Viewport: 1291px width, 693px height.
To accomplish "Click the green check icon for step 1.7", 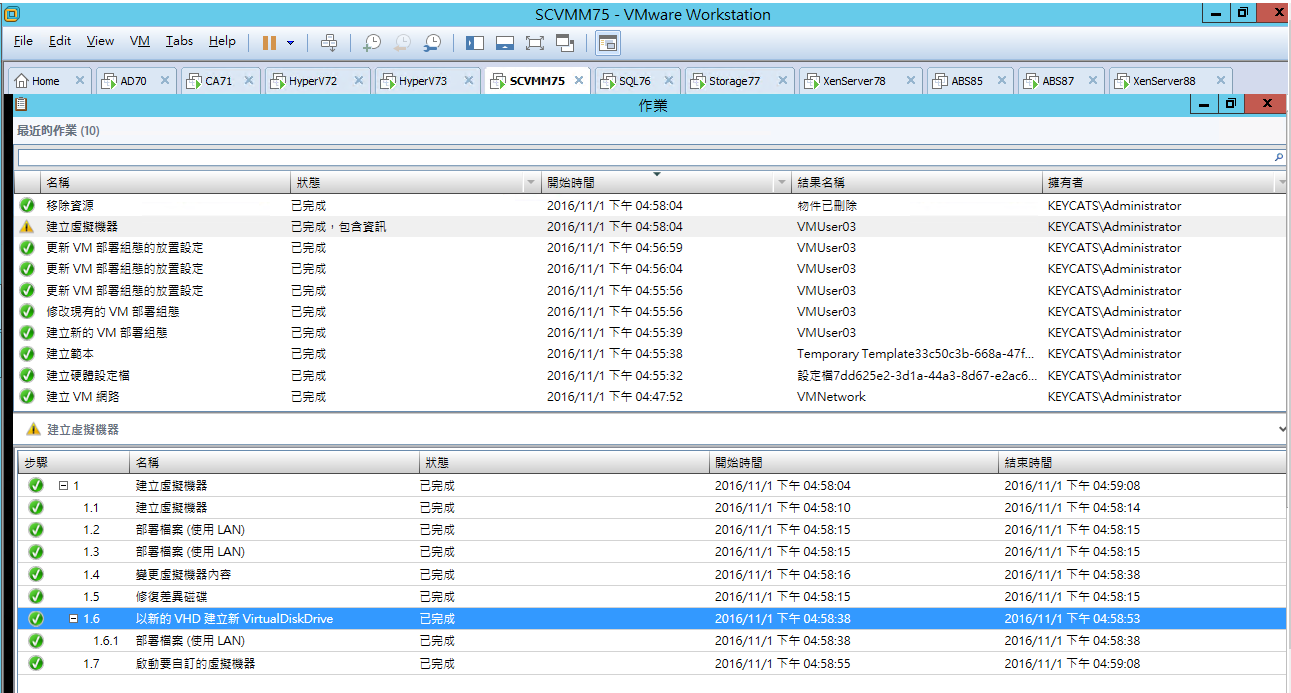I will pyautogui.click(x=36, y=663).
